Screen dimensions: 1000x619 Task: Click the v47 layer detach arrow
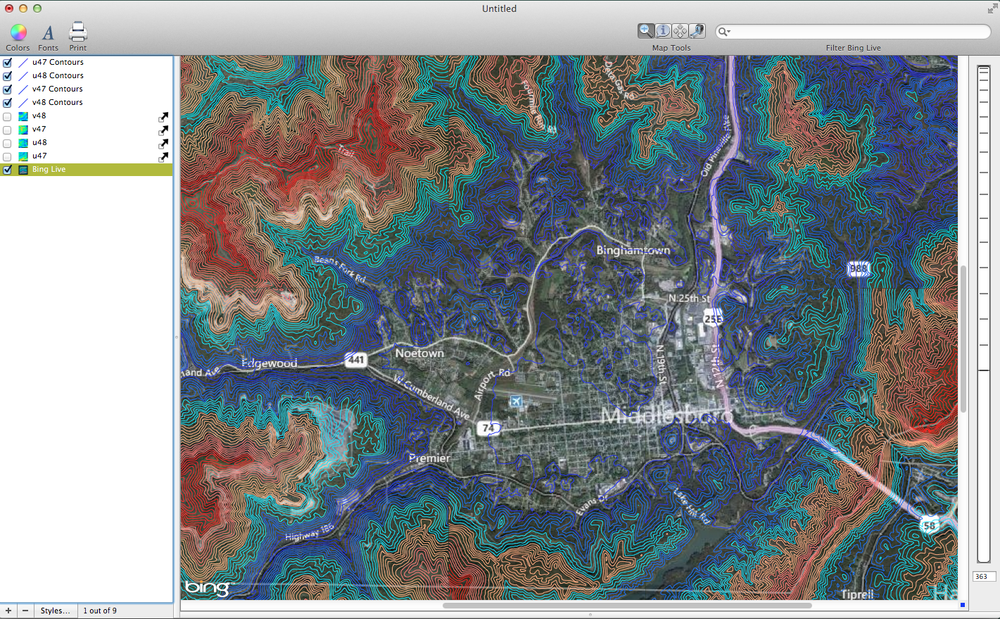pyautogui.click(x=163, y=129)
